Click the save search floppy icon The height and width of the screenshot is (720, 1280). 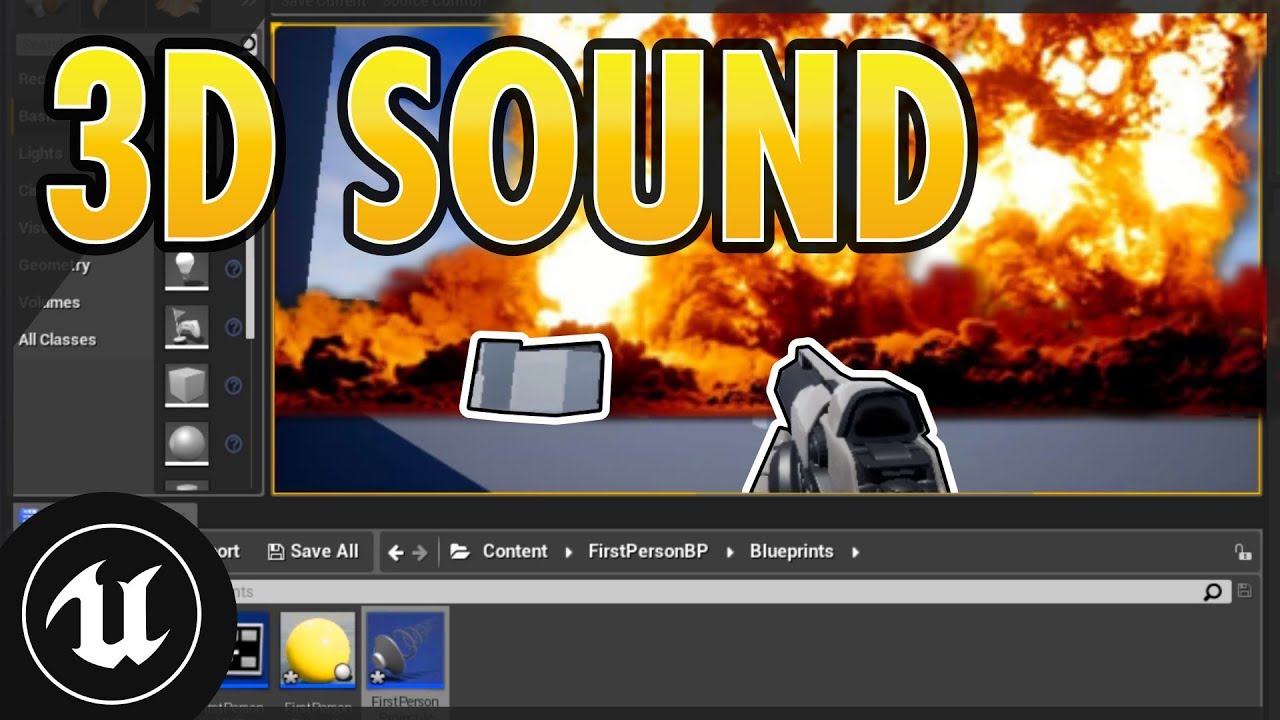1244,591
